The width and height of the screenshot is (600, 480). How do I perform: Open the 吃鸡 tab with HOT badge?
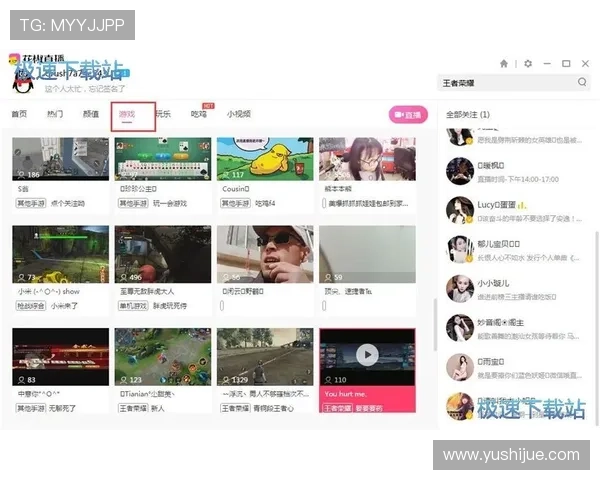199,114
